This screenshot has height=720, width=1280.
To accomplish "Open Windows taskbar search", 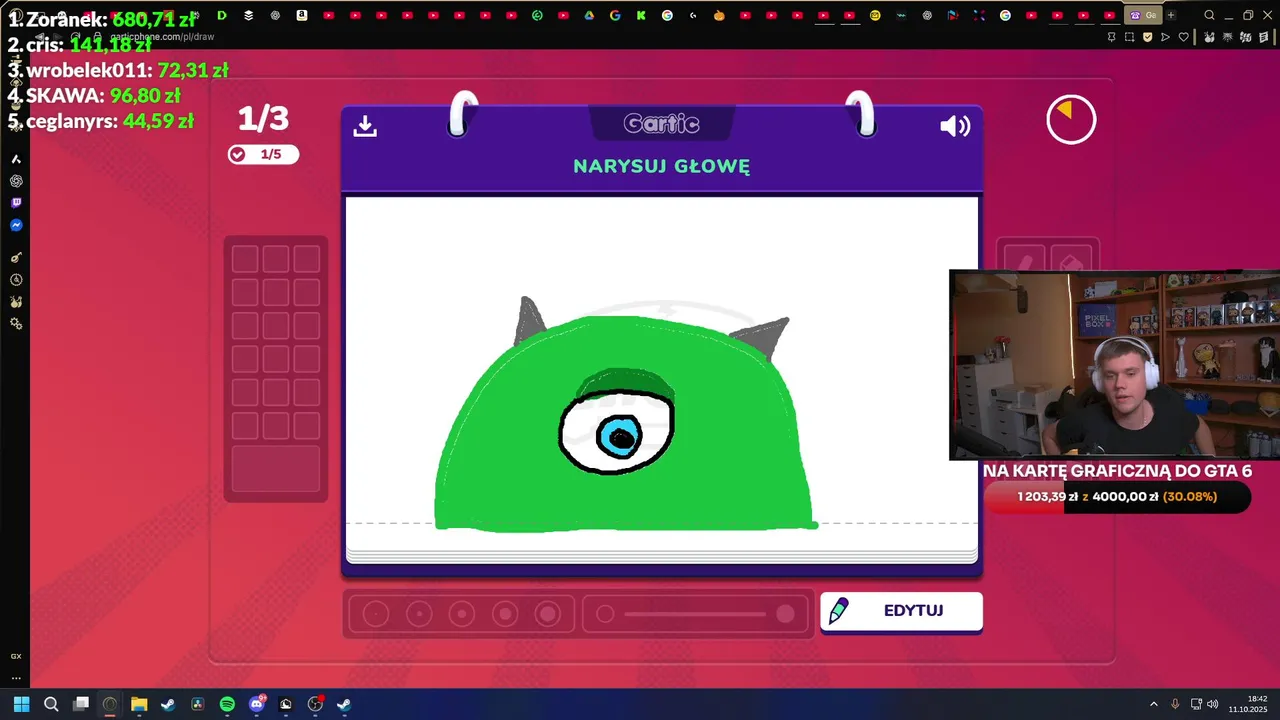I will (x=51, y=704).
